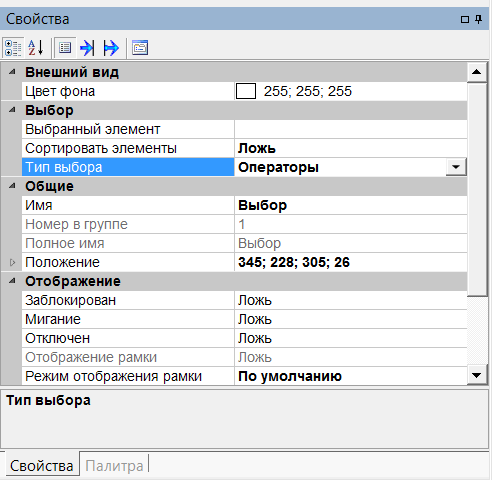Click the Отображение category header text
This screenshot has height=480, width=493.
tap(73, 281)
